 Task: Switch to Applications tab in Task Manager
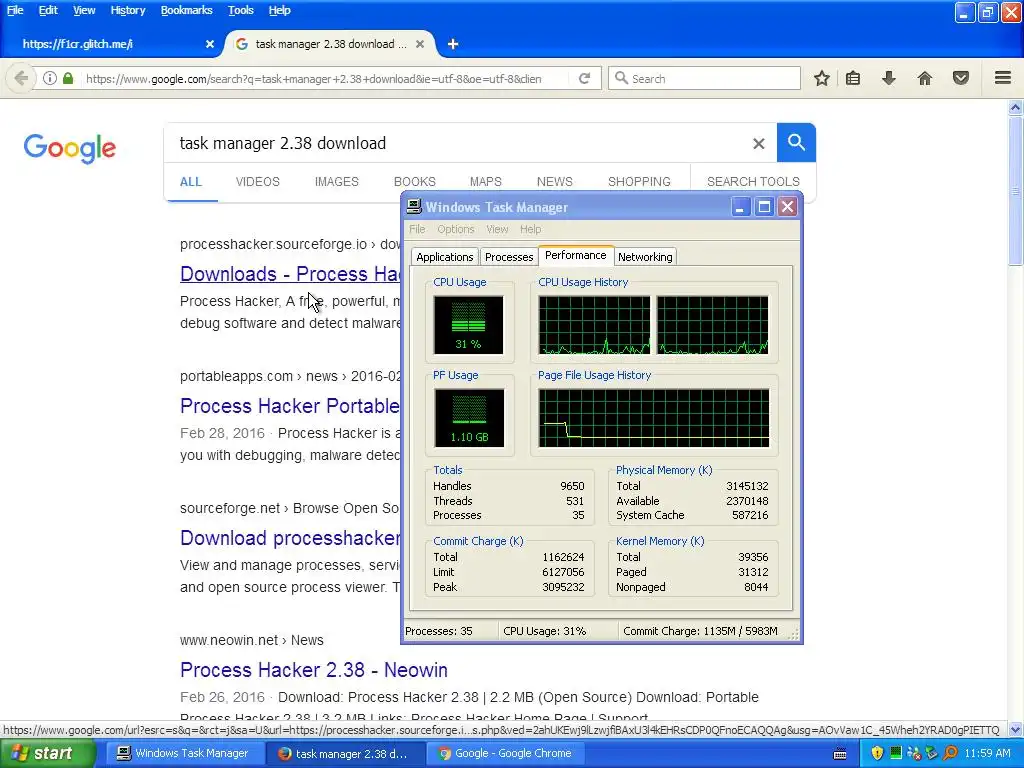445,257
